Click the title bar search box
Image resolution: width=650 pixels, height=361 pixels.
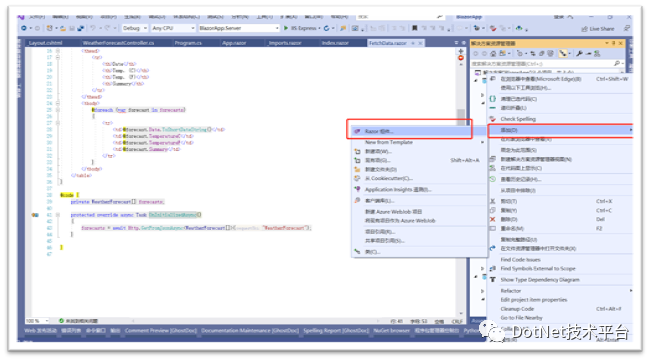pos(399,17)
